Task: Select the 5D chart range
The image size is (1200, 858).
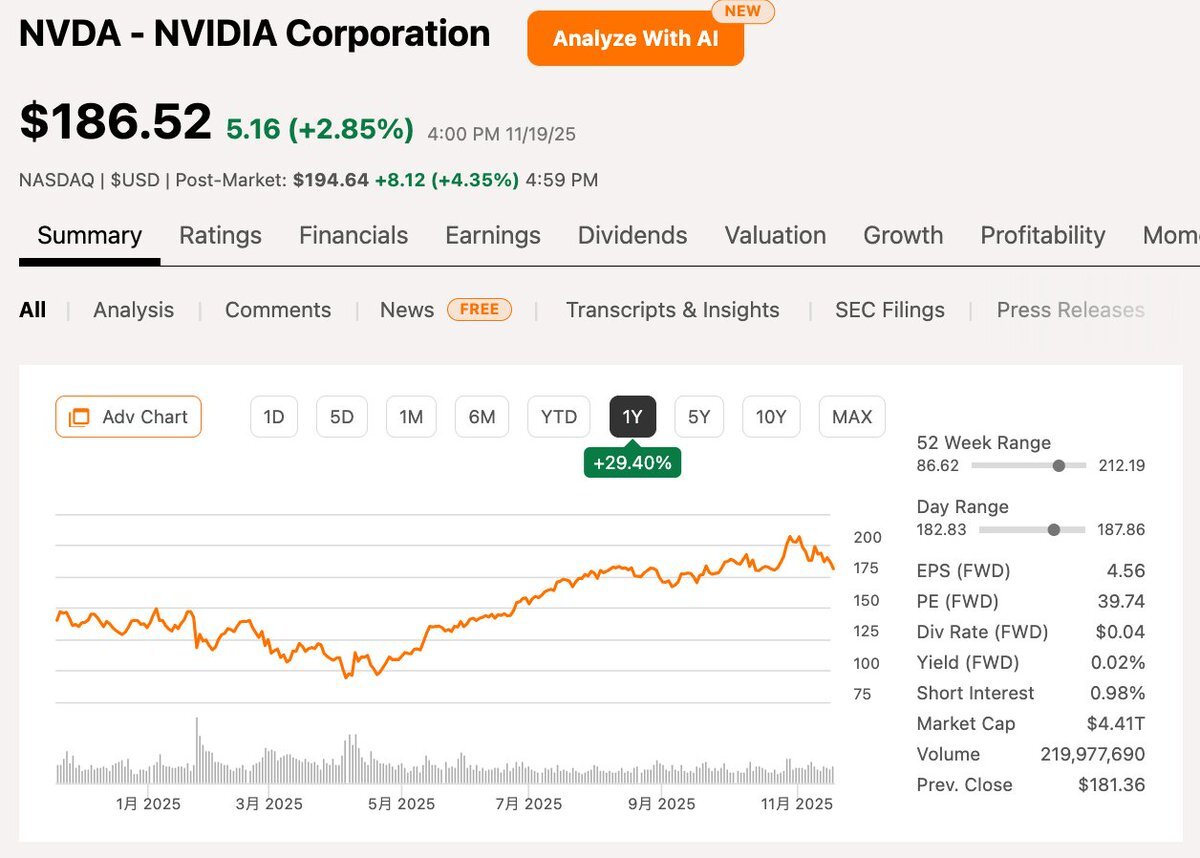Action: point(342,417)
